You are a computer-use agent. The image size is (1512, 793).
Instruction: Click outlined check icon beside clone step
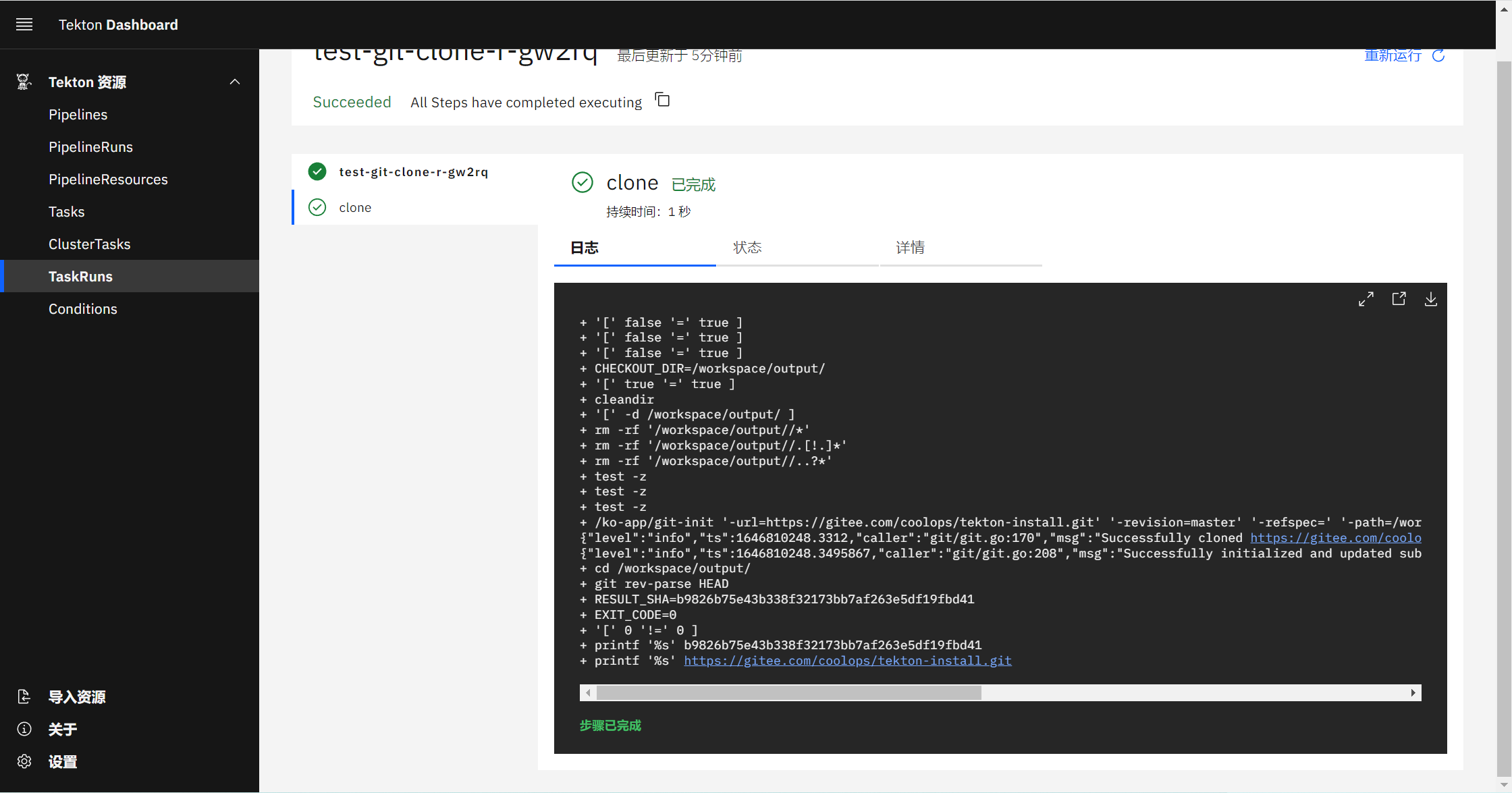(317, 207)
